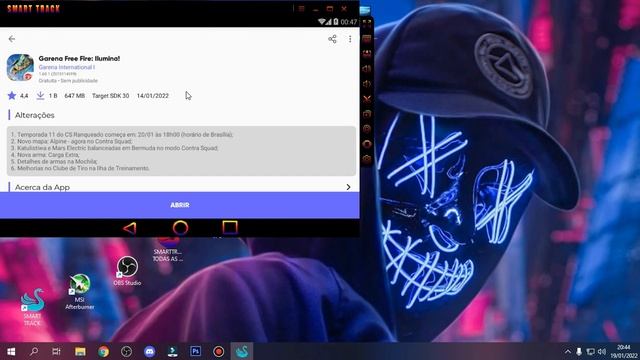
Task: Expand the Acerca da App section
Action: (x=180, y=187)
